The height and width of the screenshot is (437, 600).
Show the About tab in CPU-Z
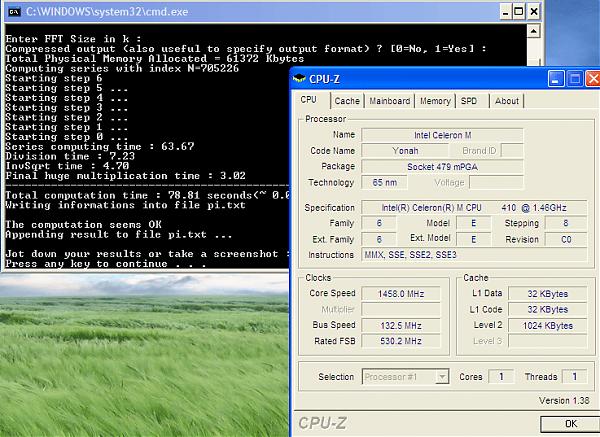(507, 101)
